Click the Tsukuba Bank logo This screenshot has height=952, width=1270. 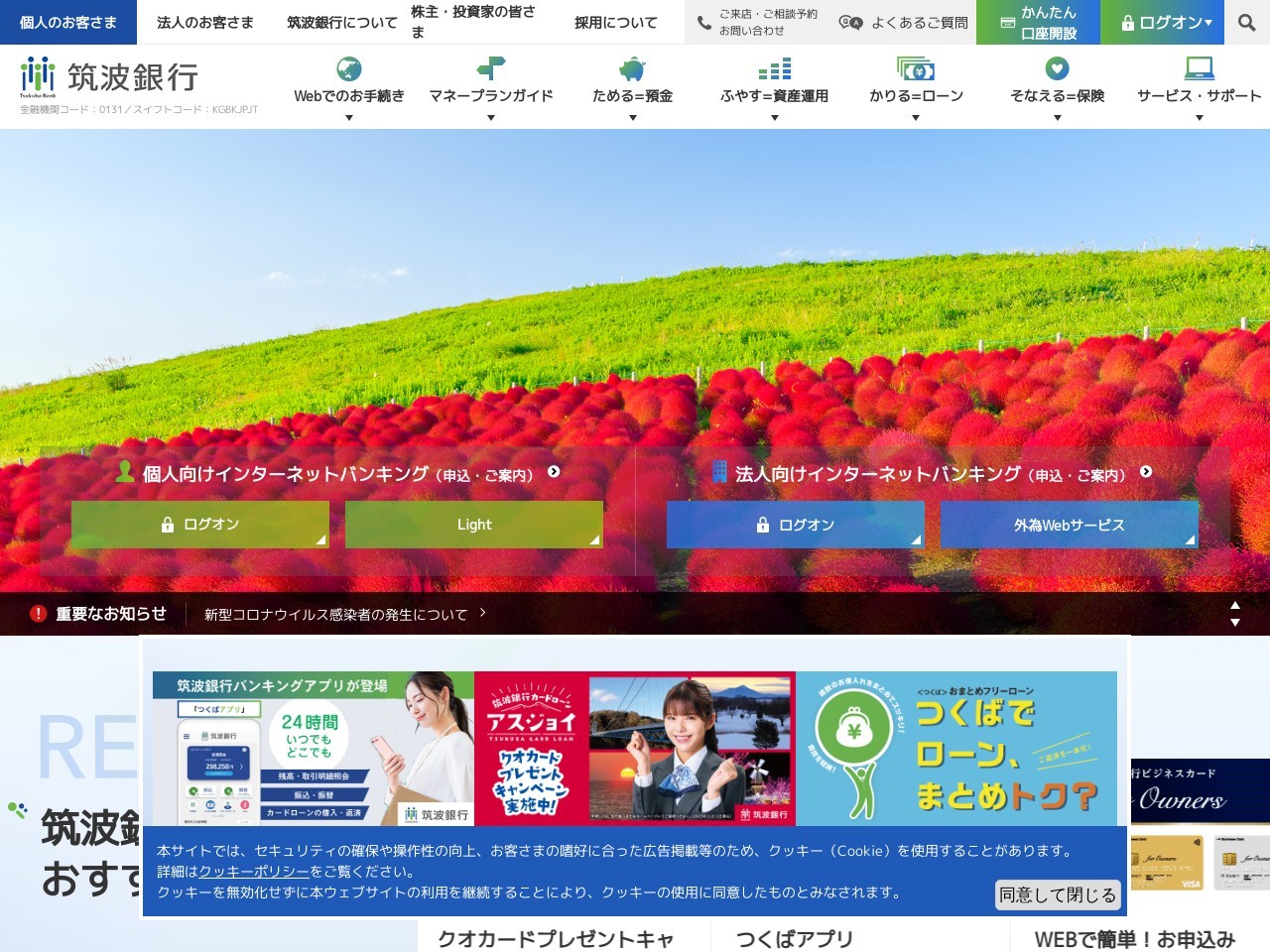(x=109, y=77)
